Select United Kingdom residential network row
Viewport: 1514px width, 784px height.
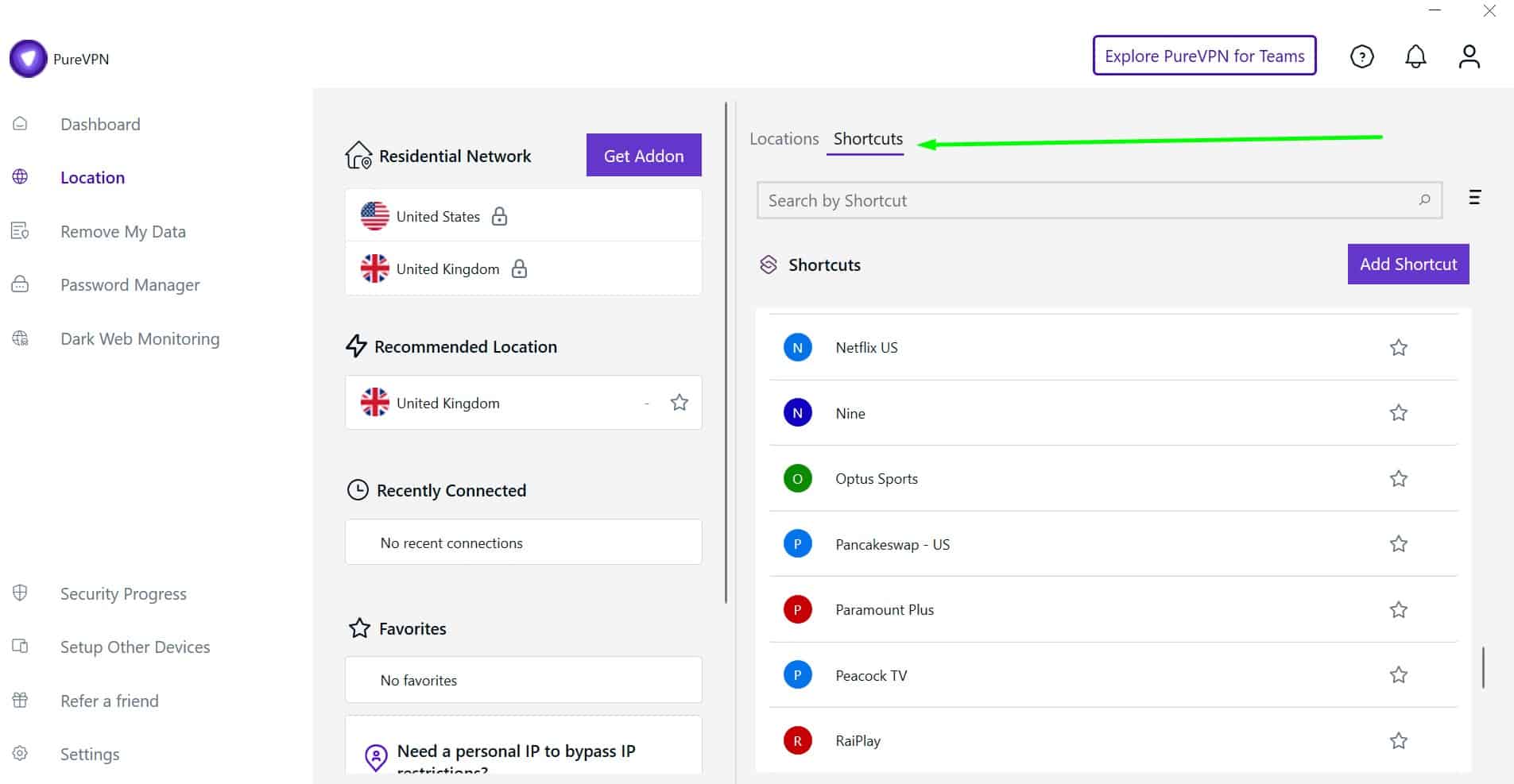[x=524, y=268]
